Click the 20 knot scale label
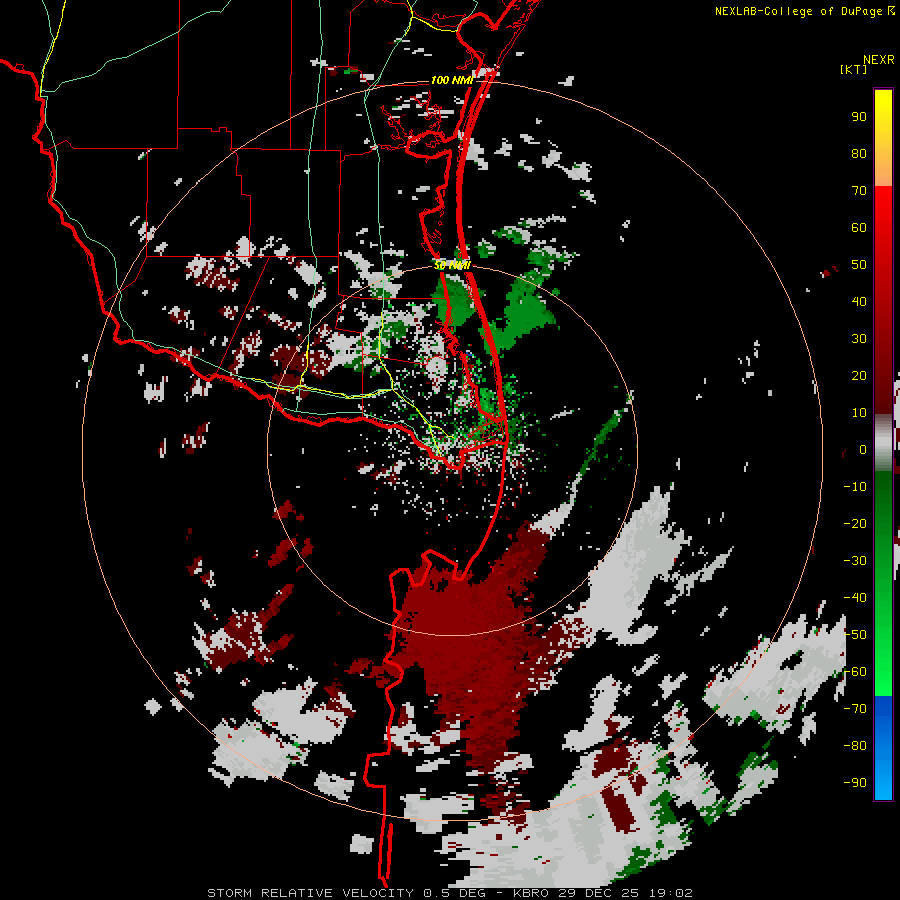900x900 pixels. tap(859, 376)
